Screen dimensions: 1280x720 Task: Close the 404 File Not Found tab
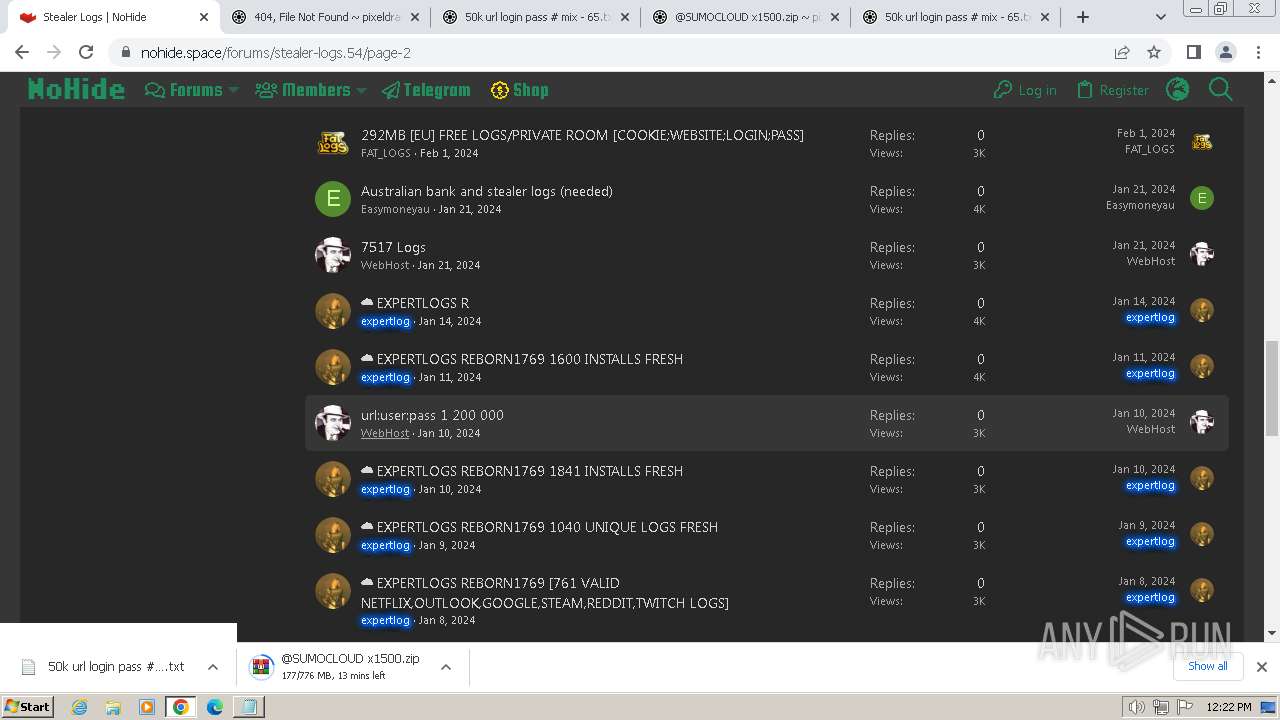coord(415,17)
